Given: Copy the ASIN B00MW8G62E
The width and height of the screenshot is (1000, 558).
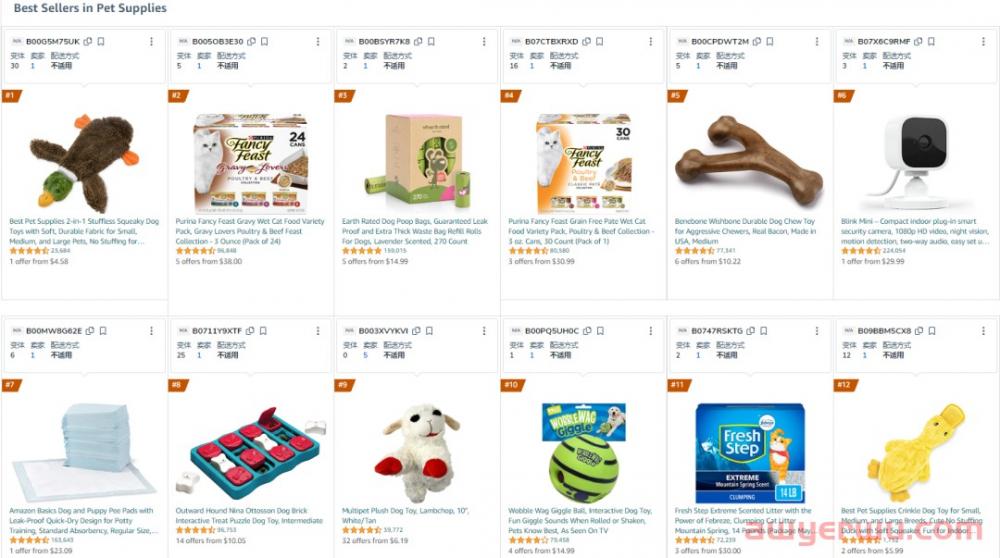Looking at the screenshot, I should tap(90, 331).
